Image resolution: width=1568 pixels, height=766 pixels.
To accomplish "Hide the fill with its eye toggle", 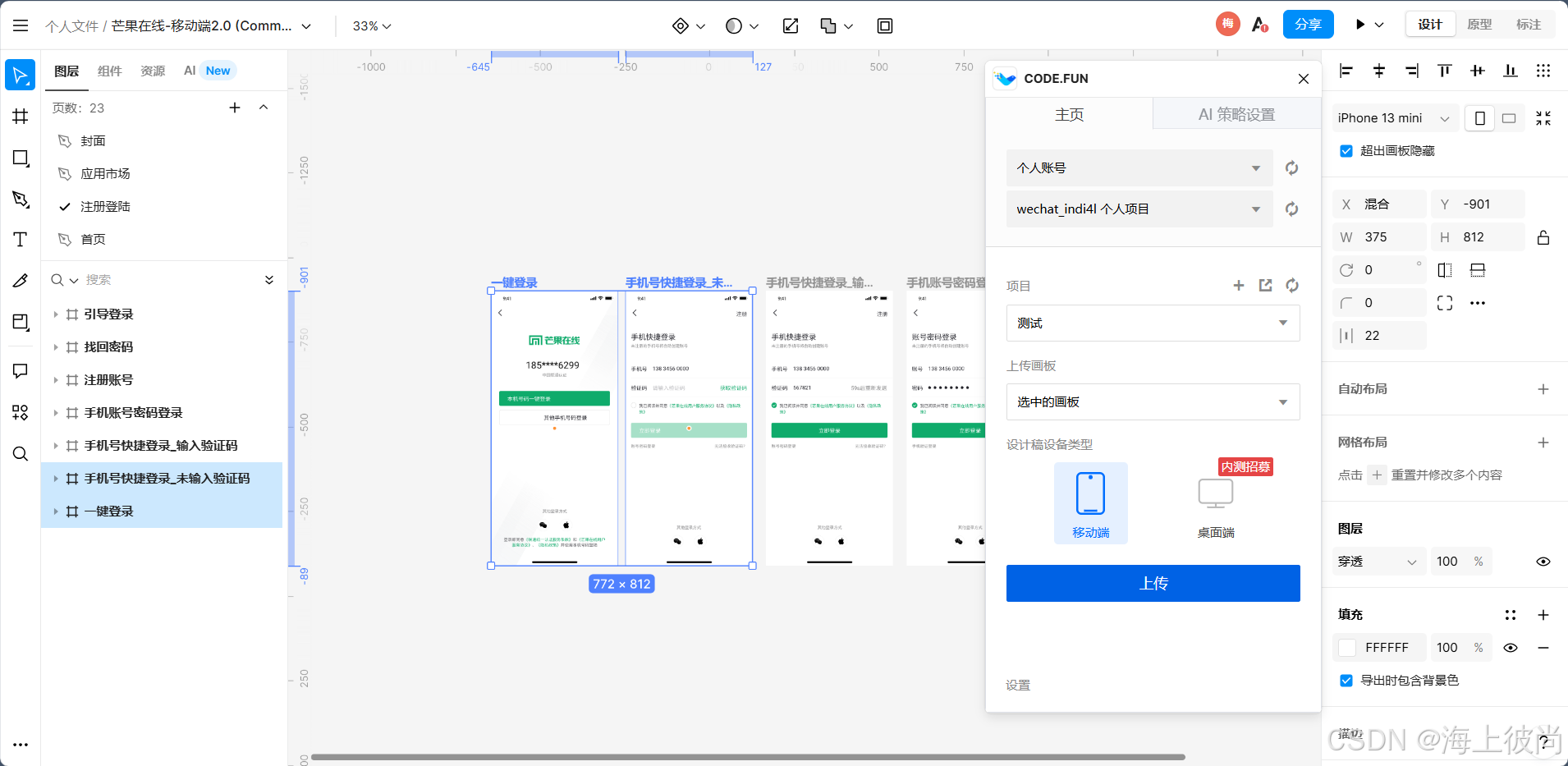I will click(1511, 647).
